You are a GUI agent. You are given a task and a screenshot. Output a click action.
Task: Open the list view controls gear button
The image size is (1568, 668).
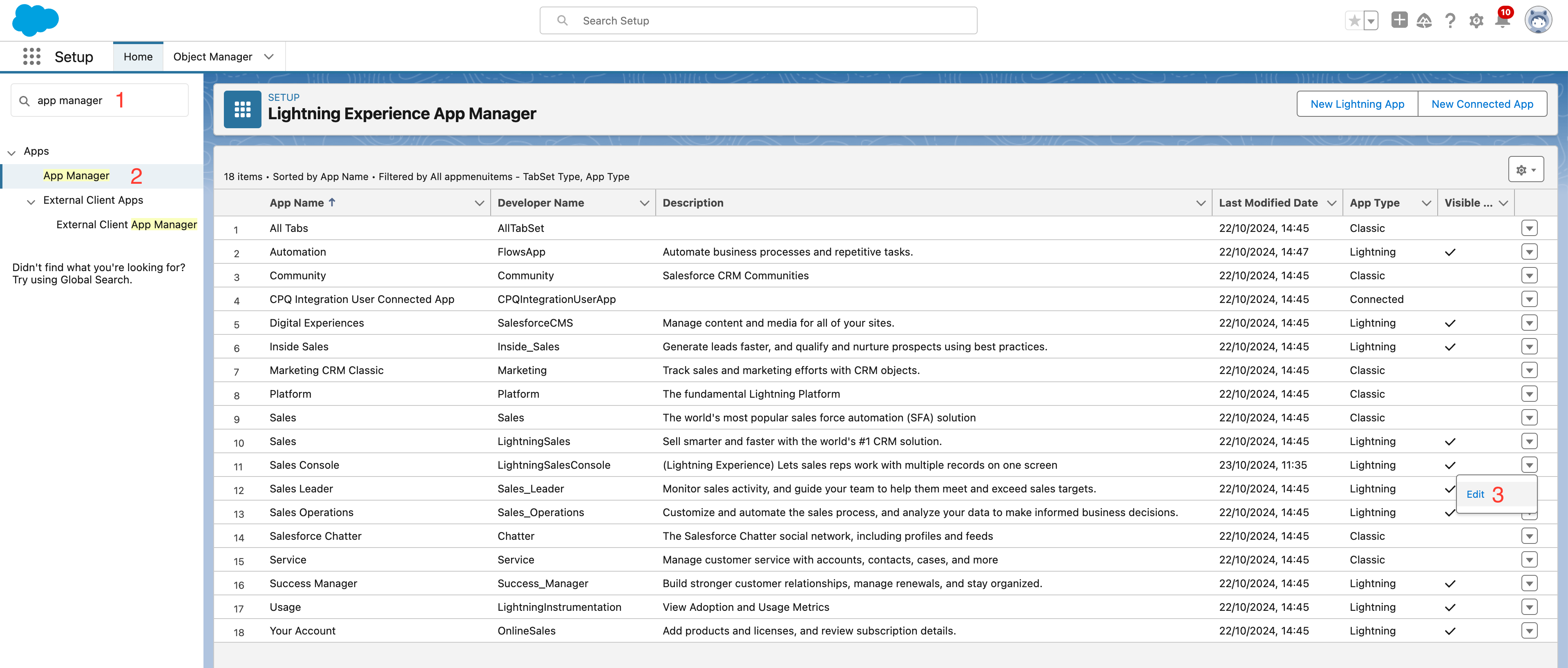click(1526, 169)
